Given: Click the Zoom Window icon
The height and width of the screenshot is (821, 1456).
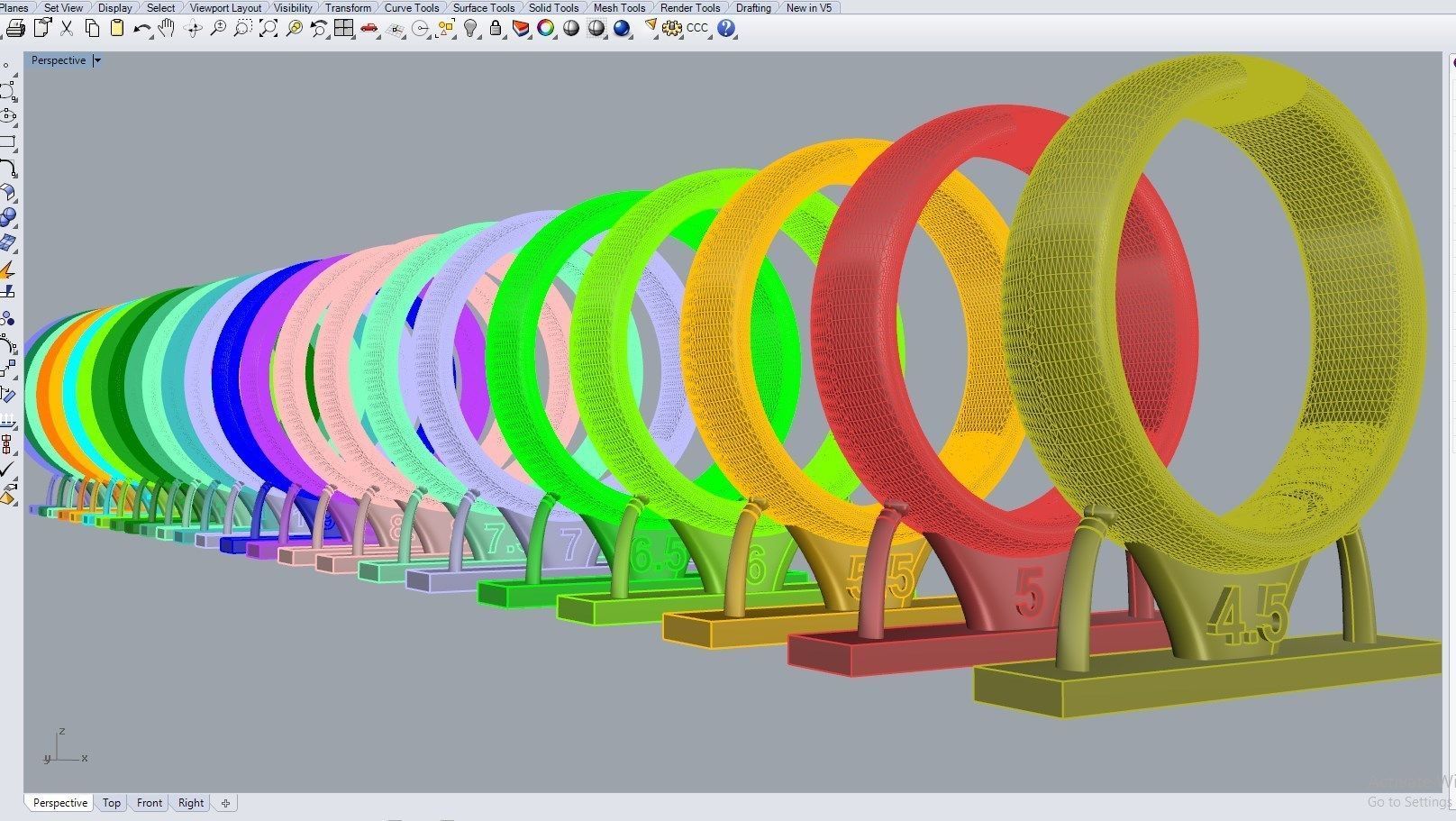Looking at the screenshot, I should tap(242, 29).
